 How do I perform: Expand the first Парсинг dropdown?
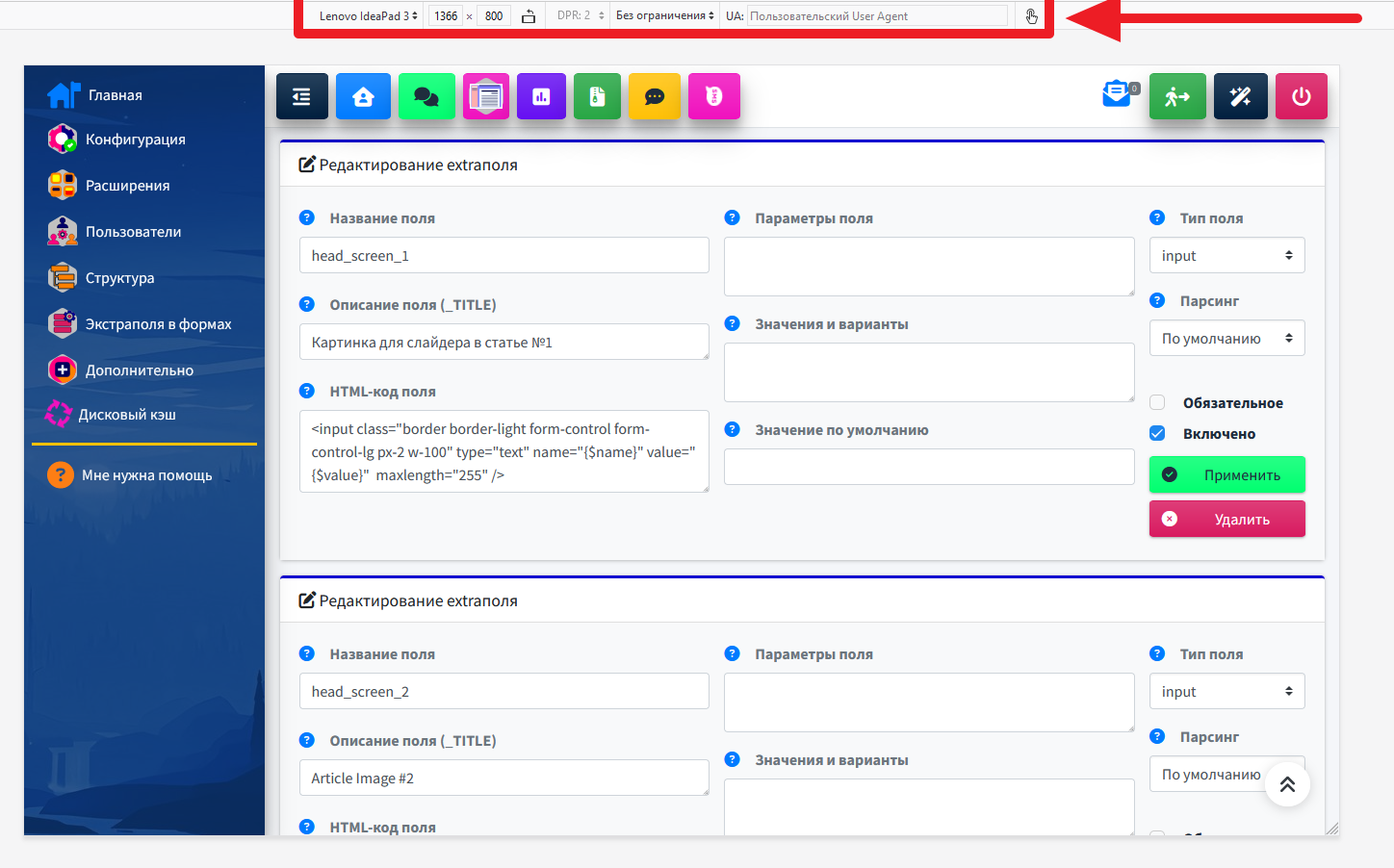tap(1226, 339)
